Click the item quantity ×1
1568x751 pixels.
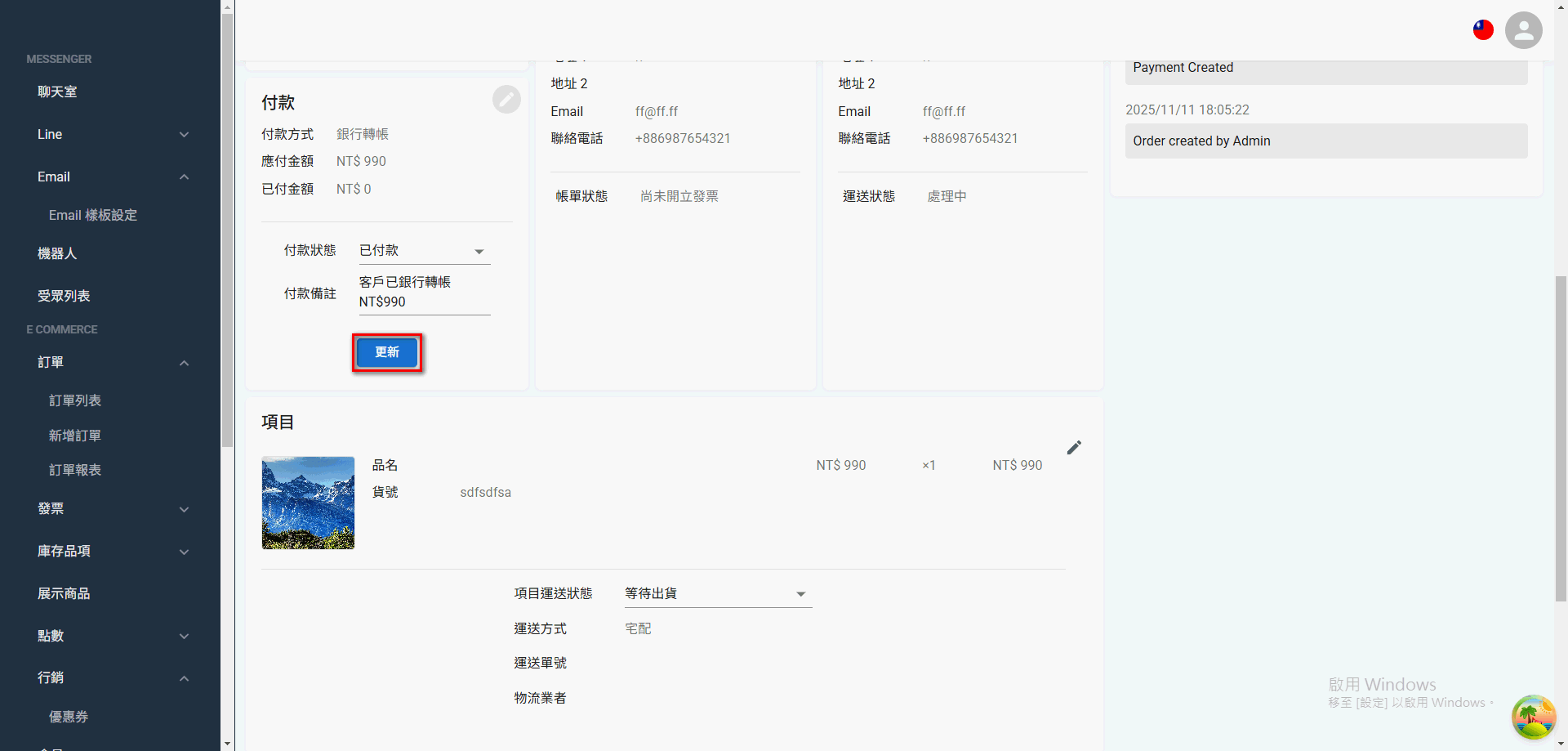pyautogui.click(x=929, y=465)
